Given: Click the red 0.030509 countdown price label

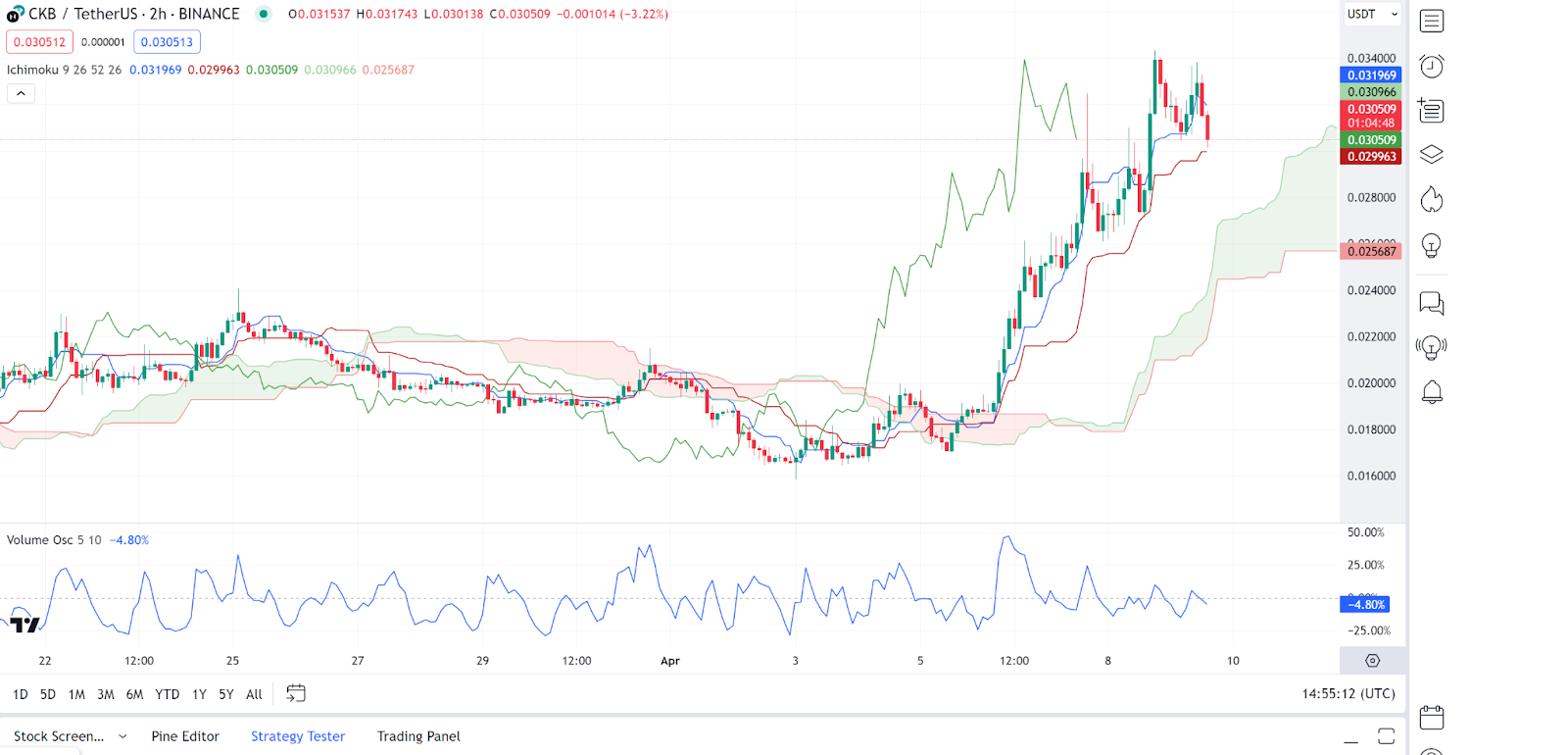Looking at the screenshot, I should (1371, 116).
